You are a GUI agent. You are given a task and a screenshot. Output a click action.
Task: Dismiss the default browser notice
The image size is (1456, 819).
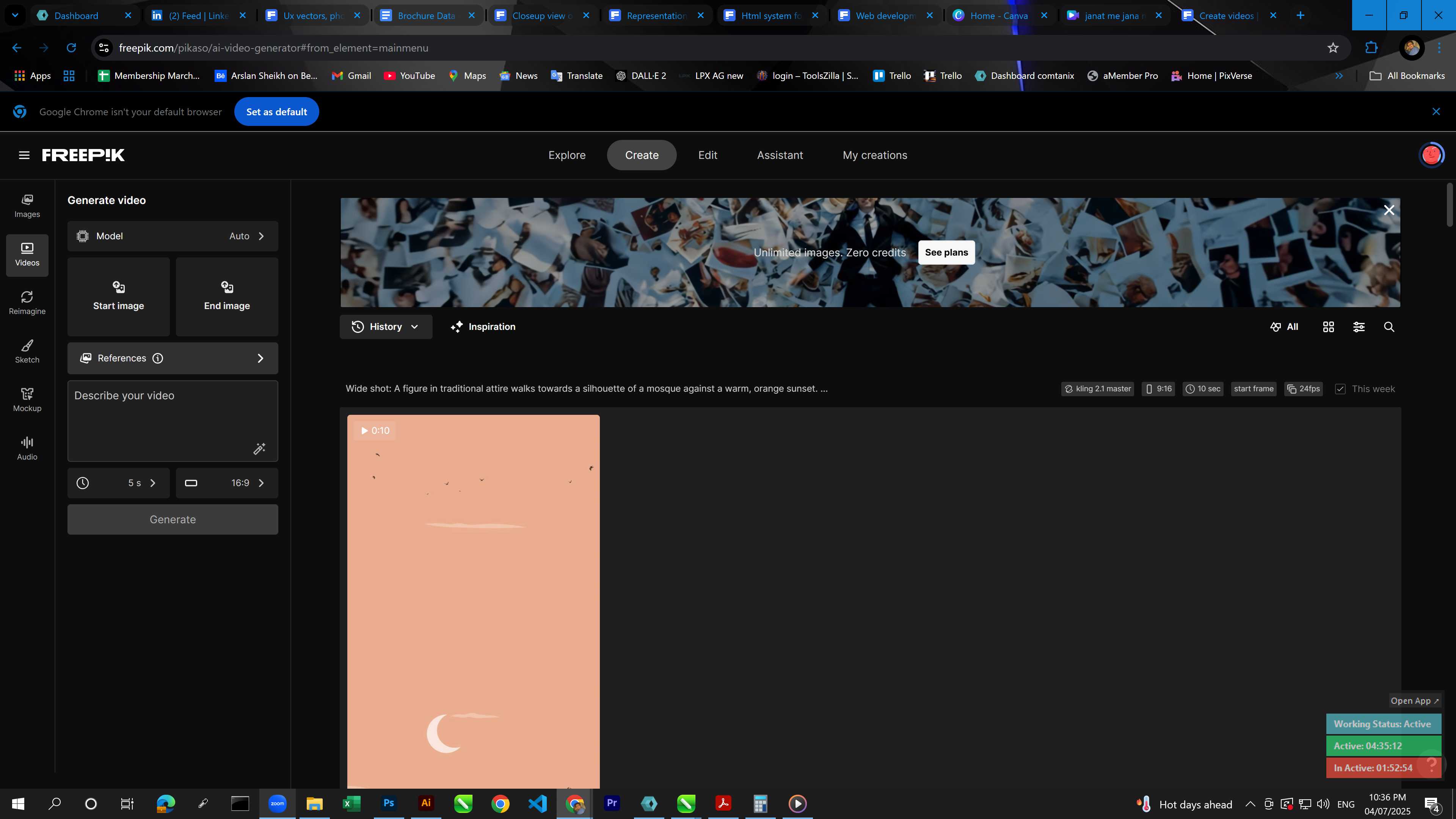pyautogui.click(x=1436, y=112)
